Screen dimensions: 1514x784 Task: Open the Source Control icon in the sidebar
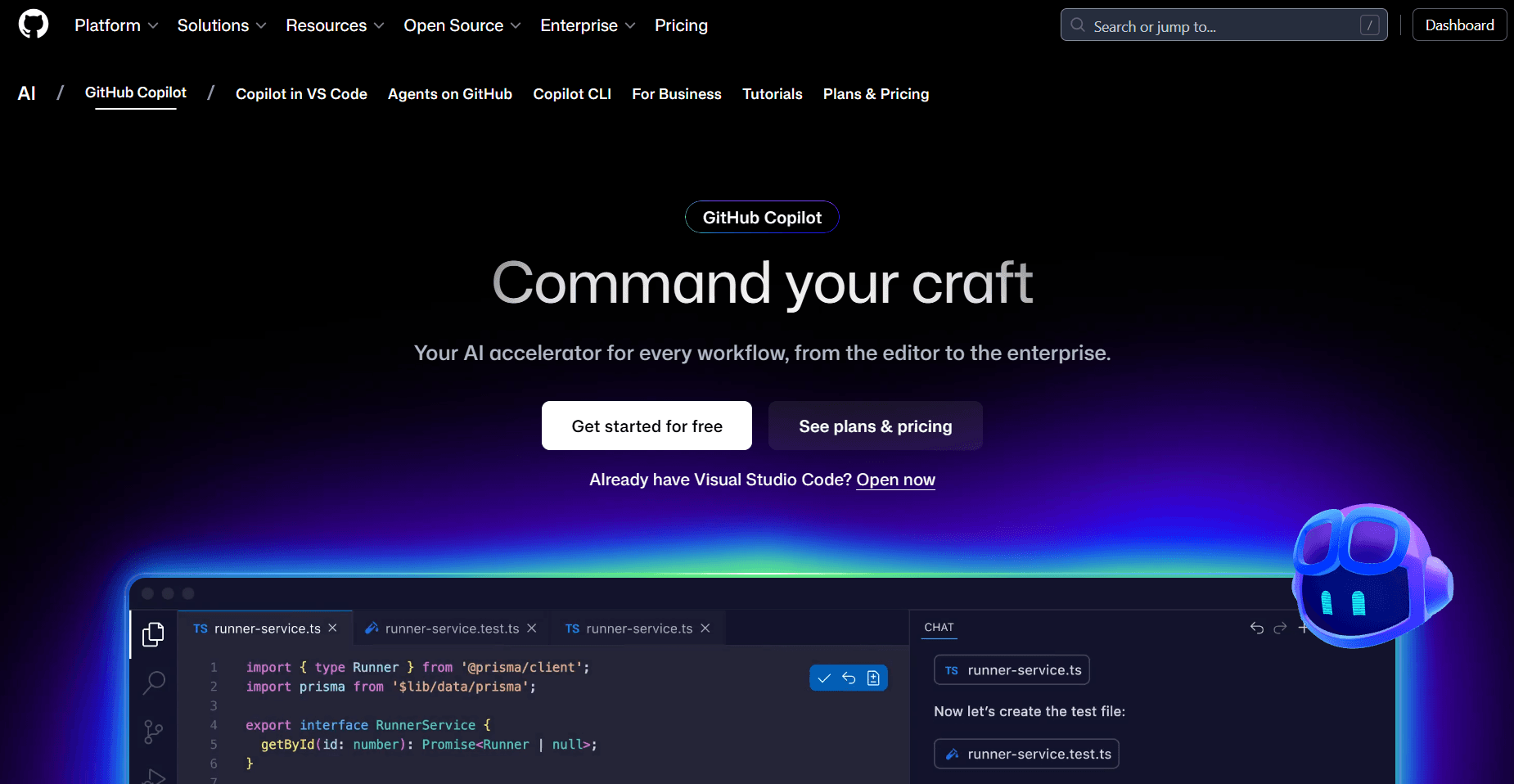(153, 731)
